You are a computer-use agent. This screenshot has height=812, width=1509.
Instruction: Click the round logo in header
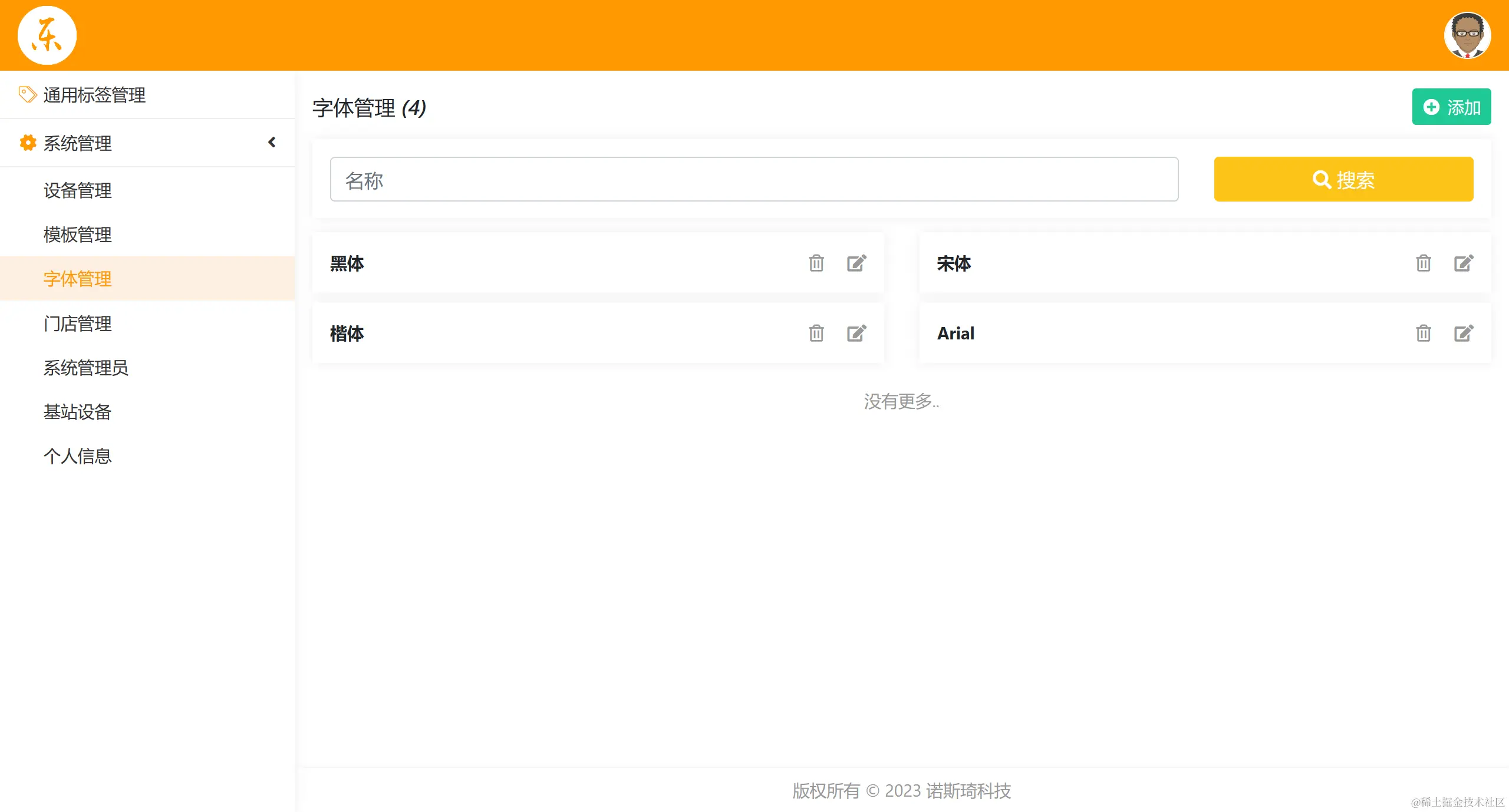(47, 35)
